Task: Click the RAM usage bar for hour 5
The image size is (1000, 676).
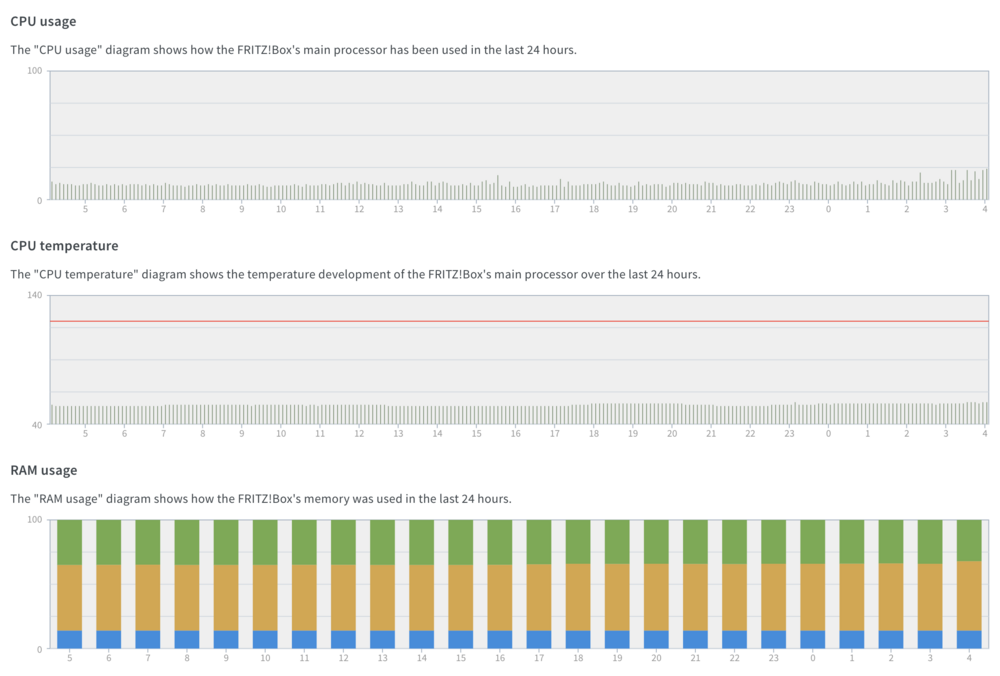Action: click(x=70, y=584)
